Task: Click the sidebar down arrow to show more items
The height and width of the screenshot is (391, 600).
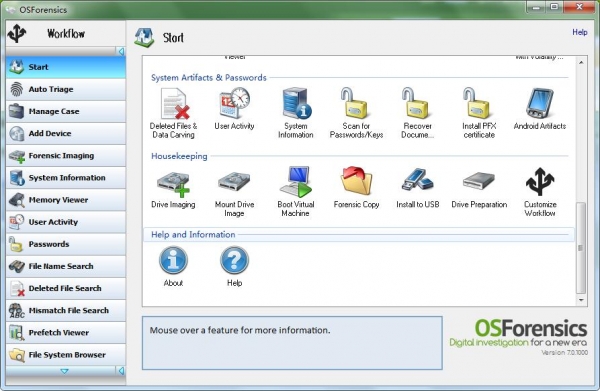Action: click(x=64, y=371)
